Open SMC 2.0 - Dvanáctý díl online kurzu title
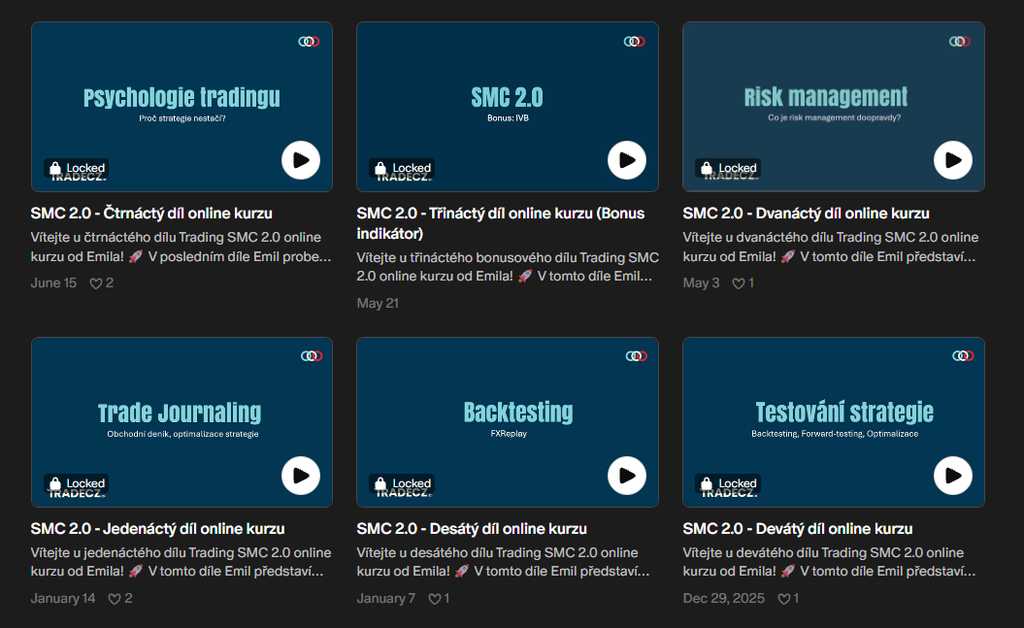 tap(806, 213)
